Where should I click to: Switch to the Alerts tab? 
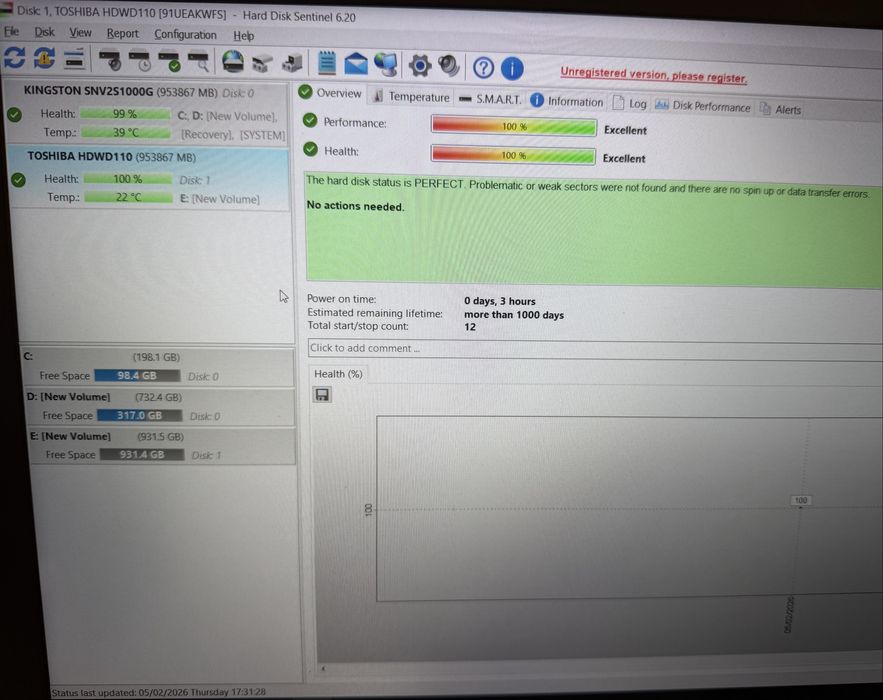tap(780, 109)
